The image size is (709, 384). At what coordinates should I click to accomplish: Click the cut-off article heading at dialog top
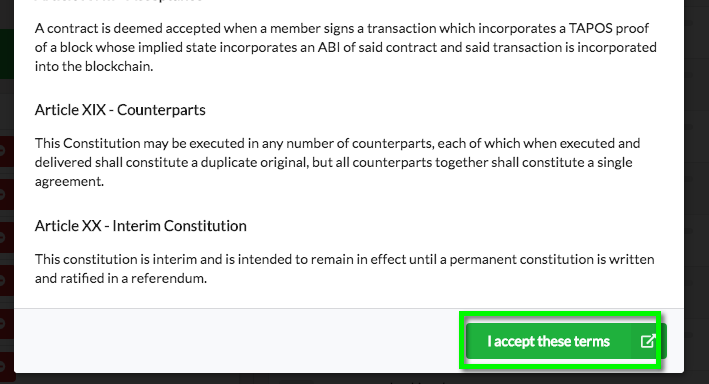[118, 1]
